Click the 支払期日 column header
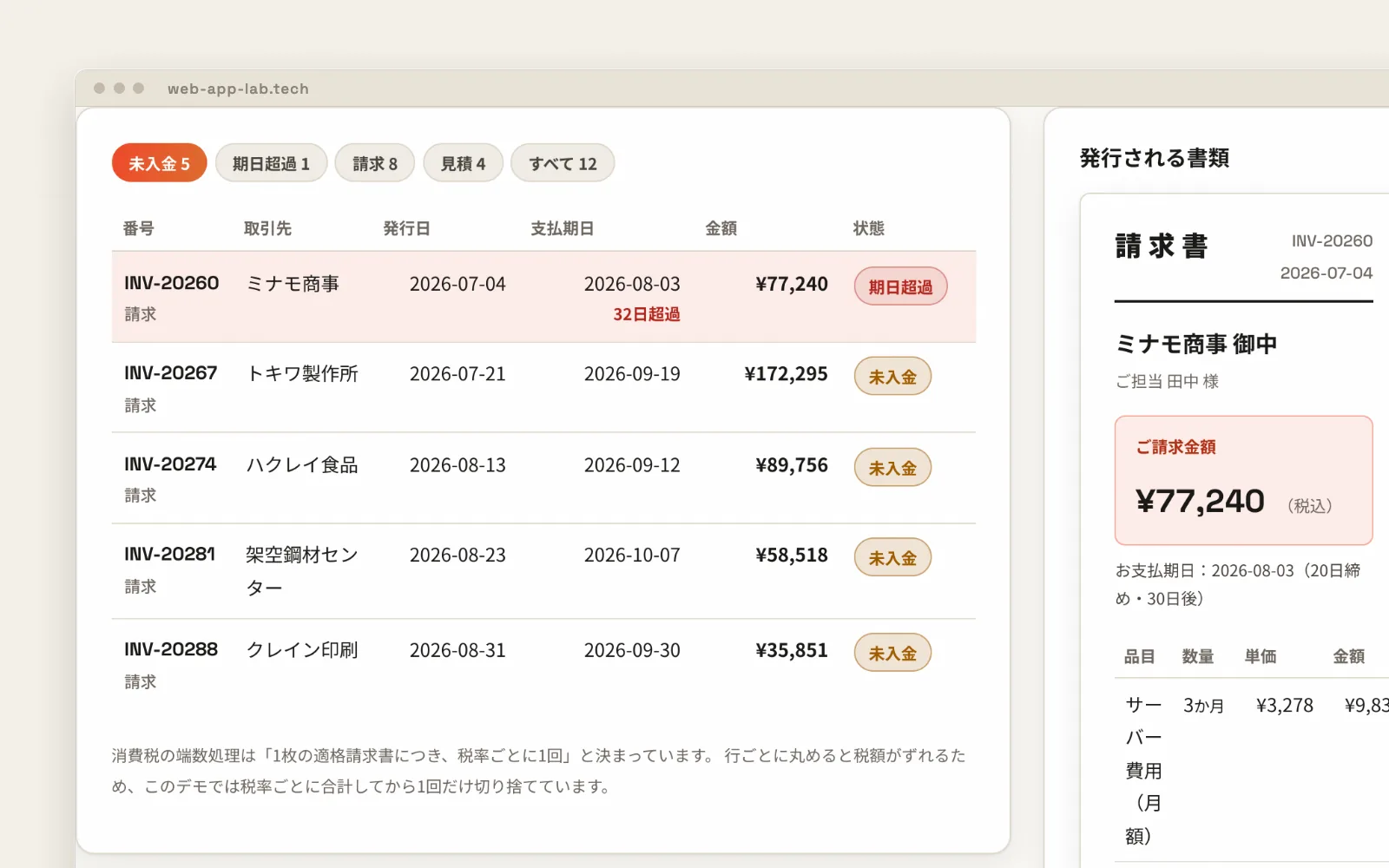 pyautogui.click(x=563, y=228)
